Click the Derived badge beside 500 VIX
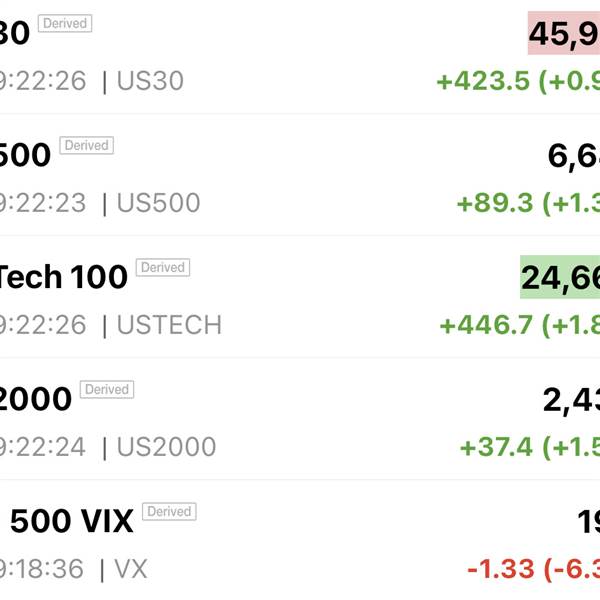The height and width of the screenshot is (600, 600). pyautogui.click(x=169, y=511)
